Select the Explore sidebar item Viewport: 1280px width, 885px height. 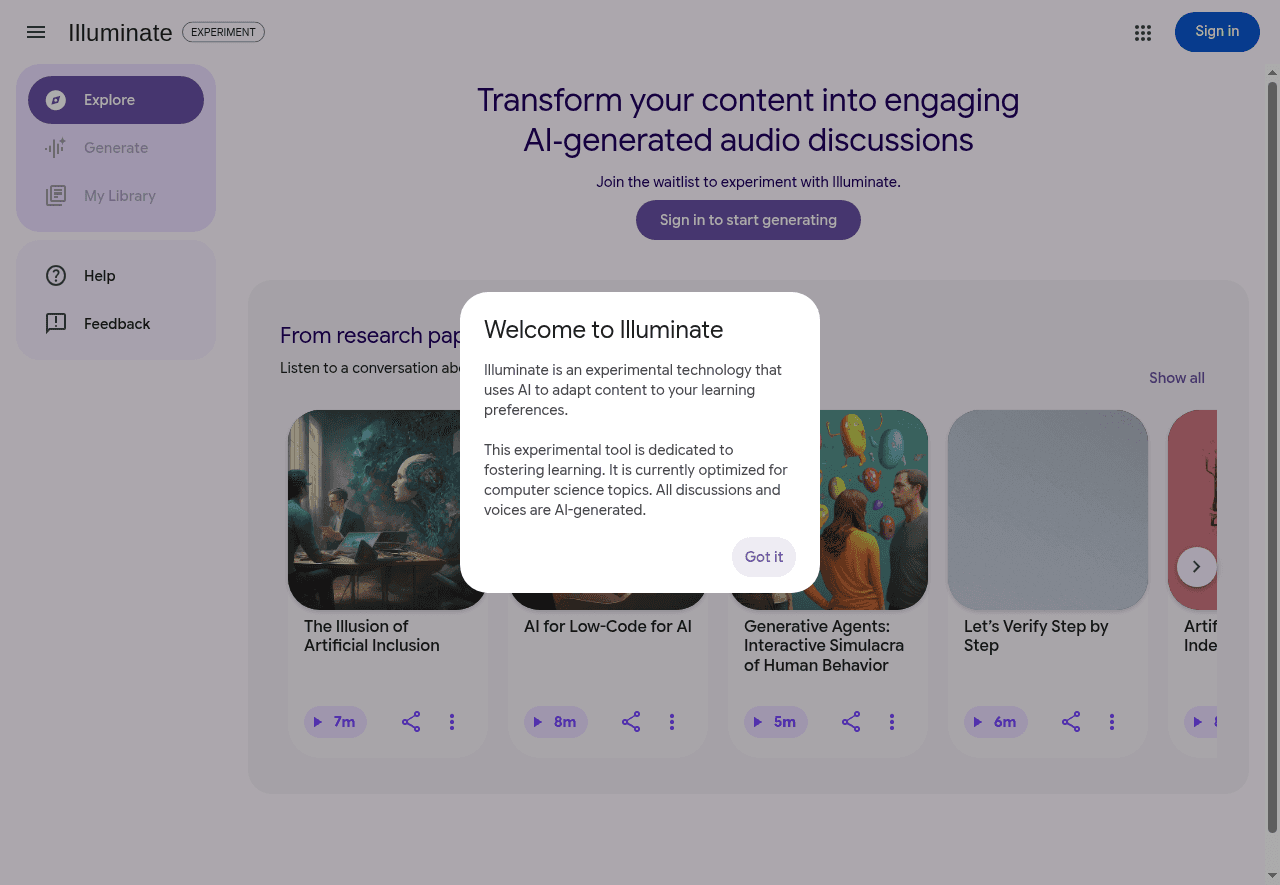116,100
